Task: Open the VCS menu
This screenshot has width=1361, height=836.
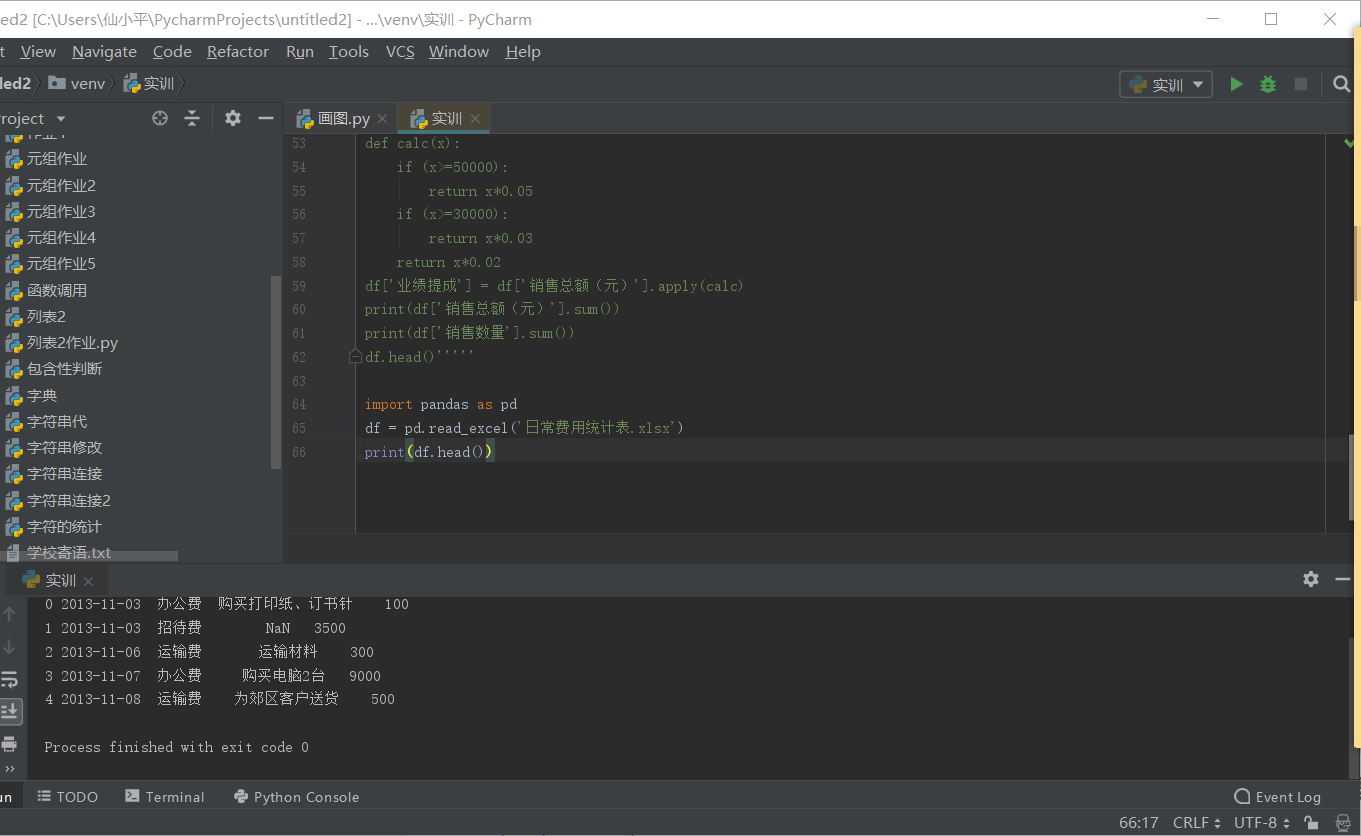Action: (400, 52)
